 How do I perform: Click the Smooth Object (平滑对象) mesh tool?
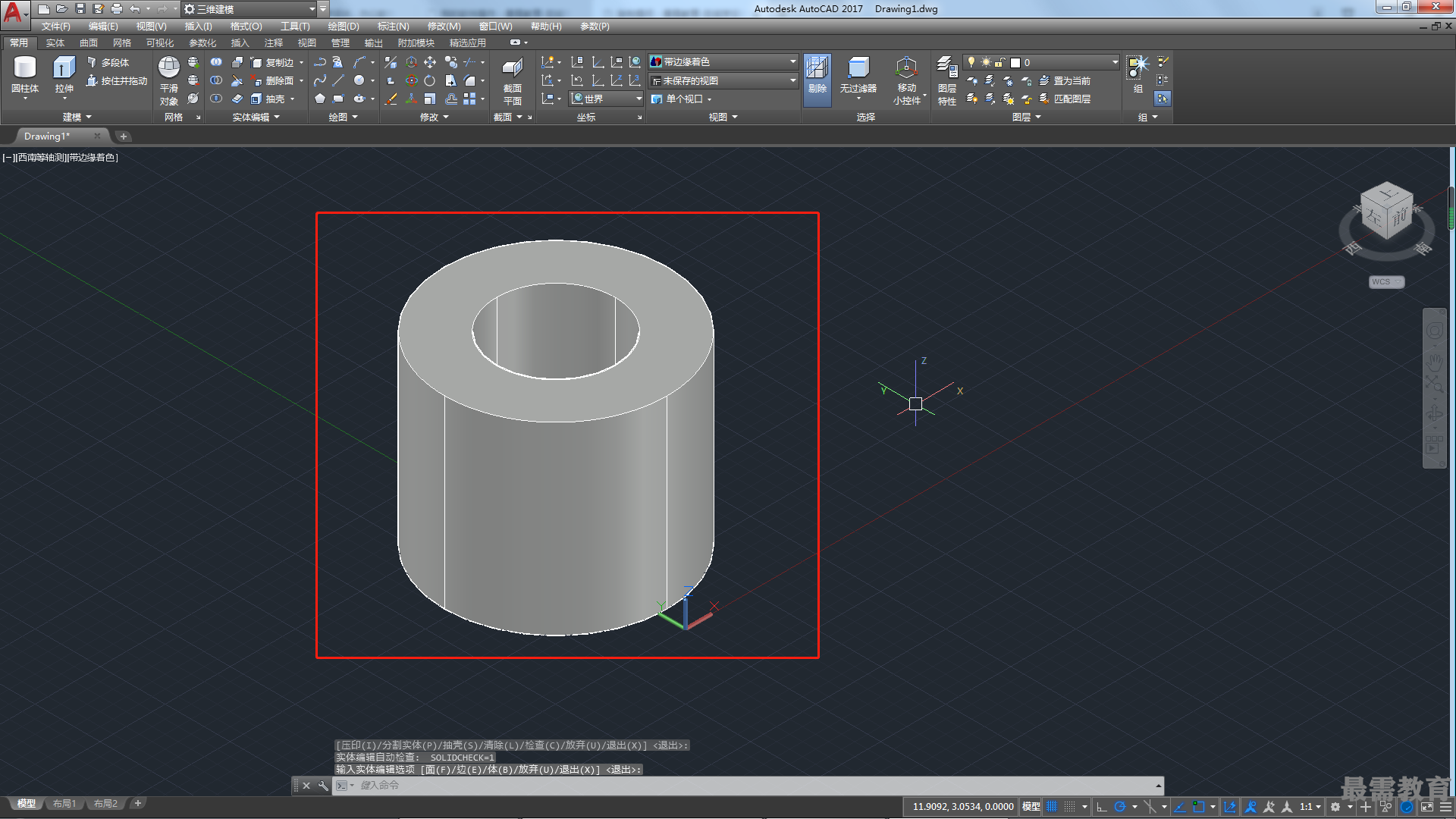pyautogui.click(x=169, y=80)
